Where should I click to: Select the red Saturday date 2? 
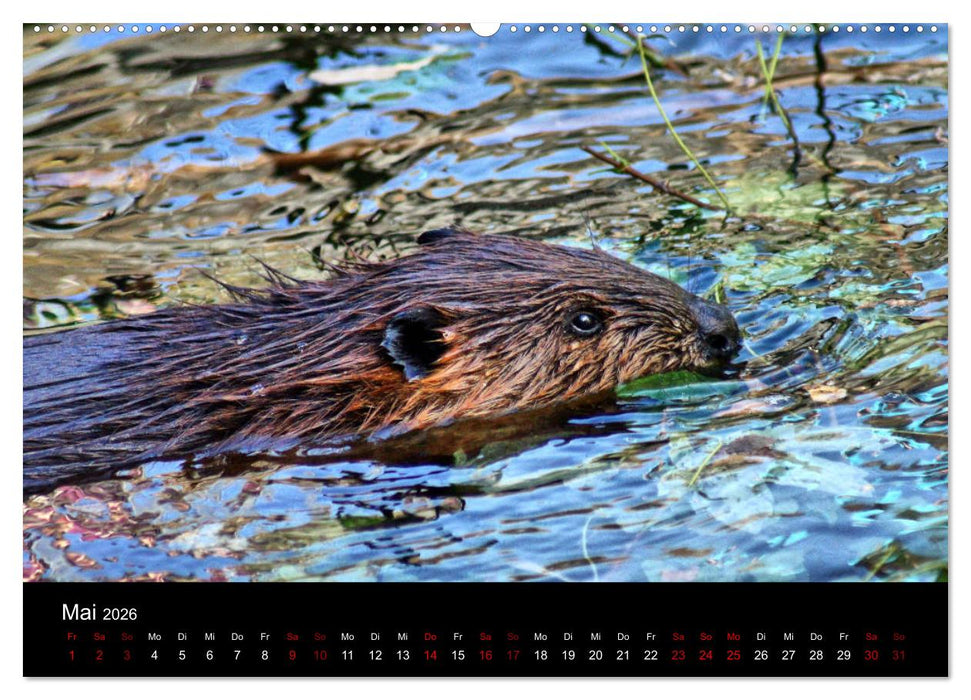tap(98, 655)
